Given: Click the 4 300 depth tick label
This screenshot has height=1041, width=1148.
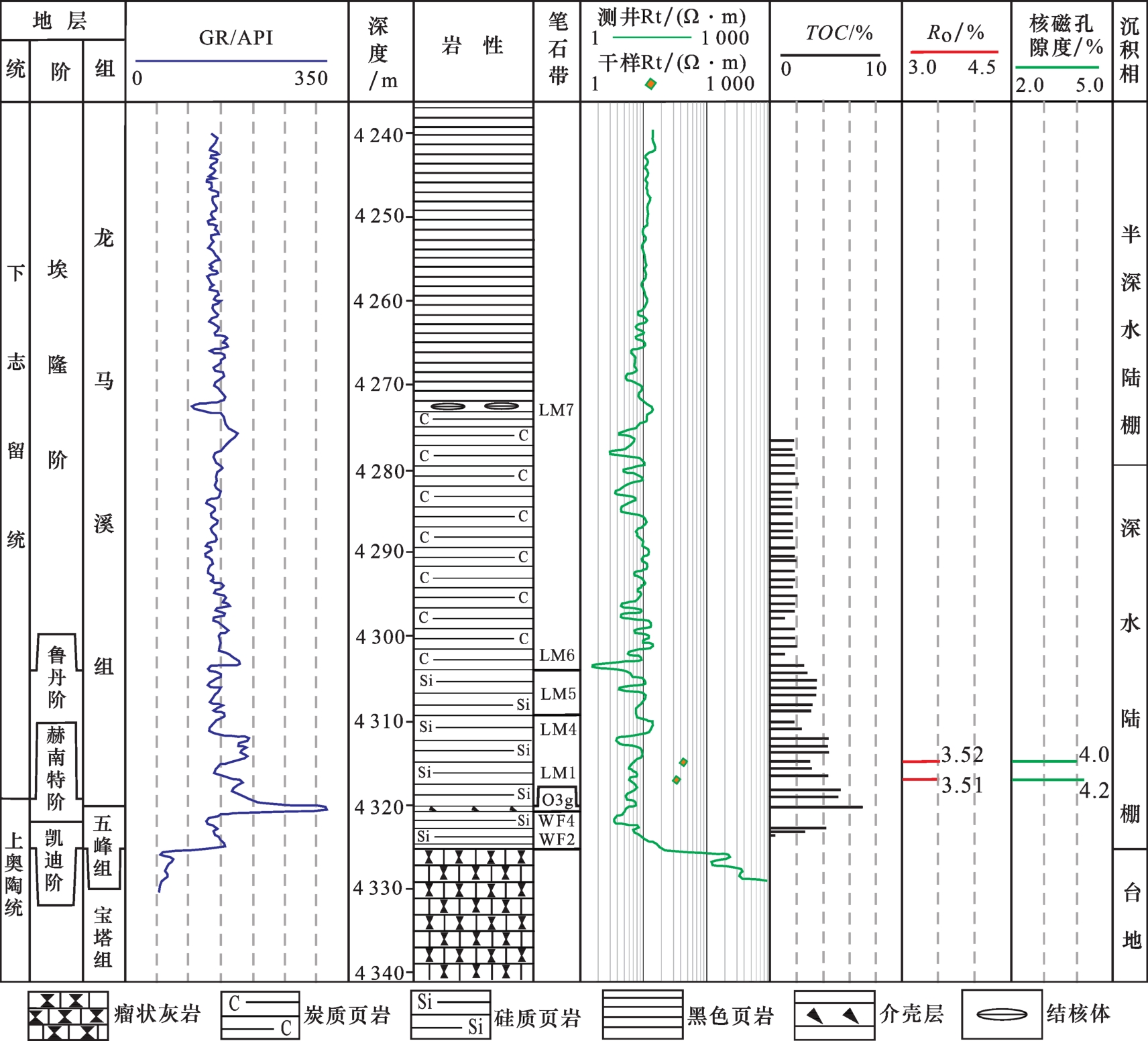Looking at the screenshot, I should [x=380, y=637].
